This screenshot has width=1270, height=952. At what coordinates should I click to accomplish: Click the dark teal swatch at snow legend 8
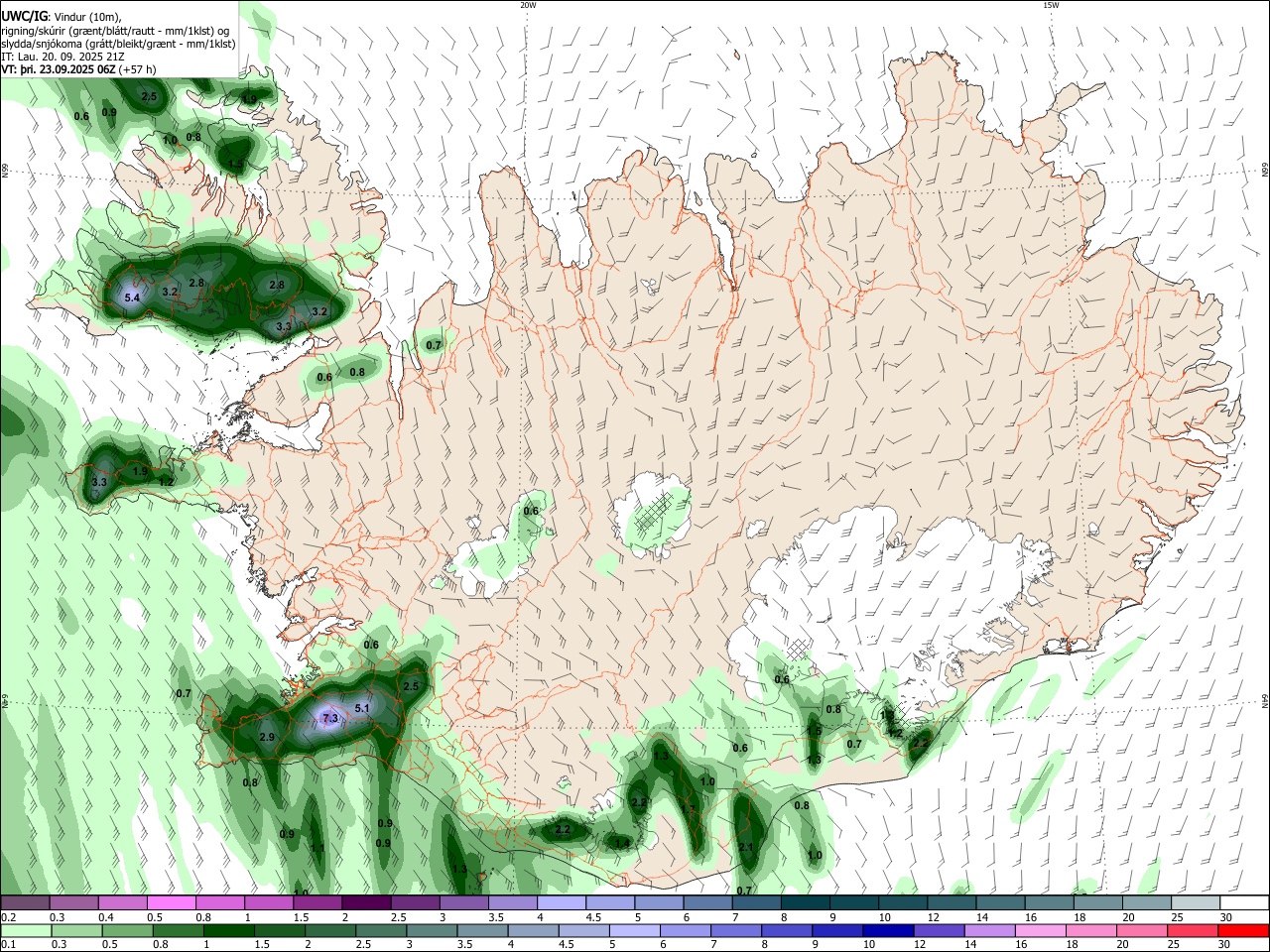click(x=806, y=903)
